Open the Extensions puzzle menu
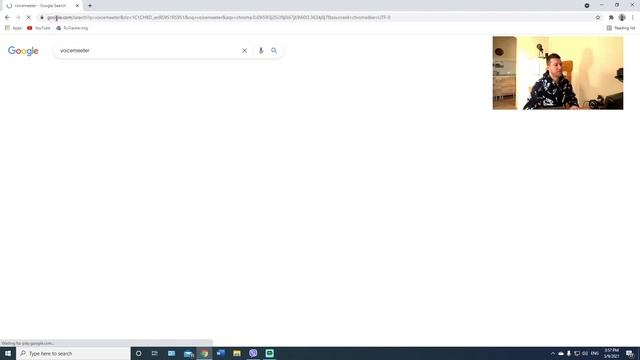The height and width of the screenshot is (360, 640). point(611,18)
